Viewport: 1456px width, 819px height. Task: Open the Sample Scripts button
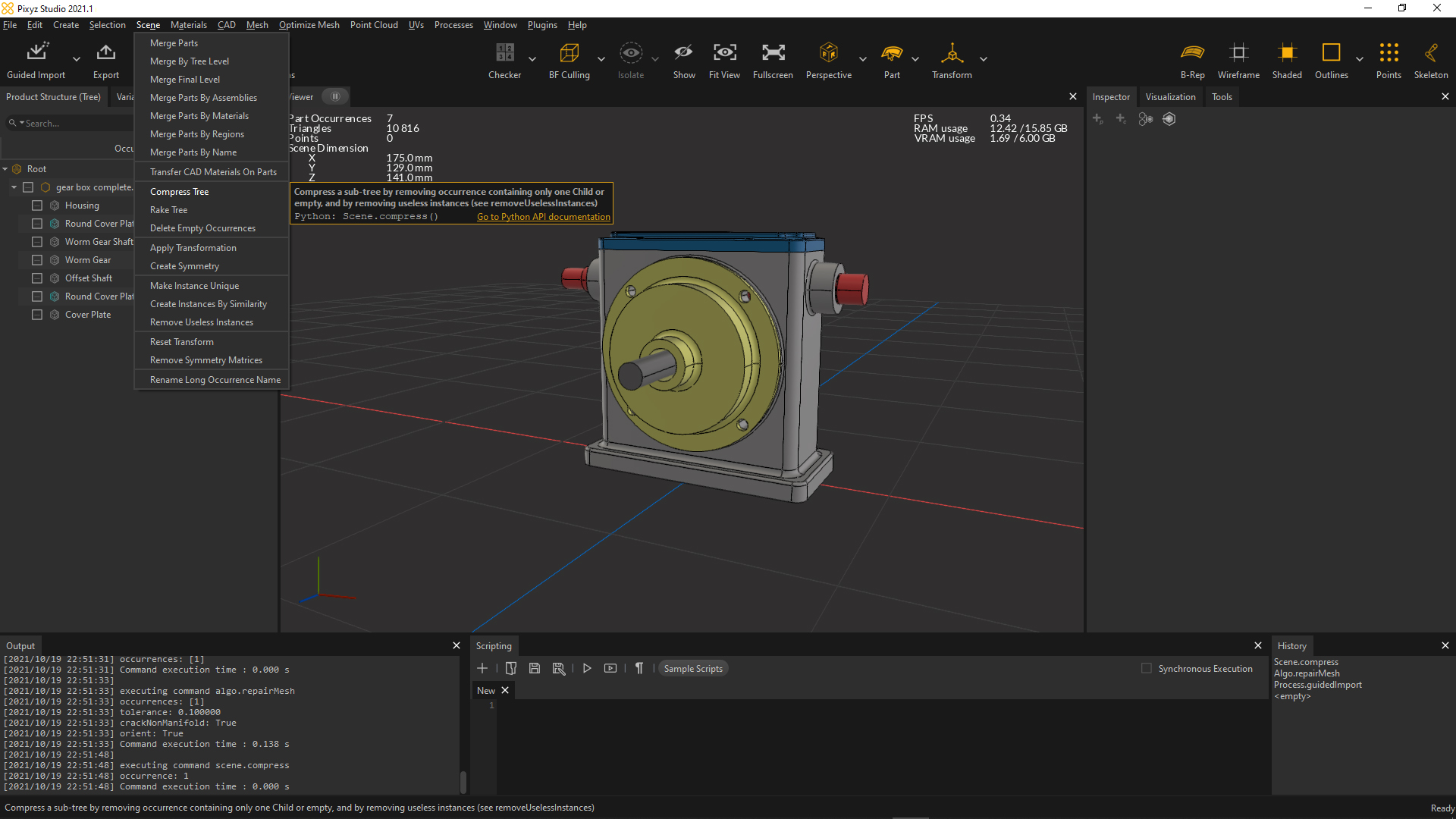[x=692, y=668]
